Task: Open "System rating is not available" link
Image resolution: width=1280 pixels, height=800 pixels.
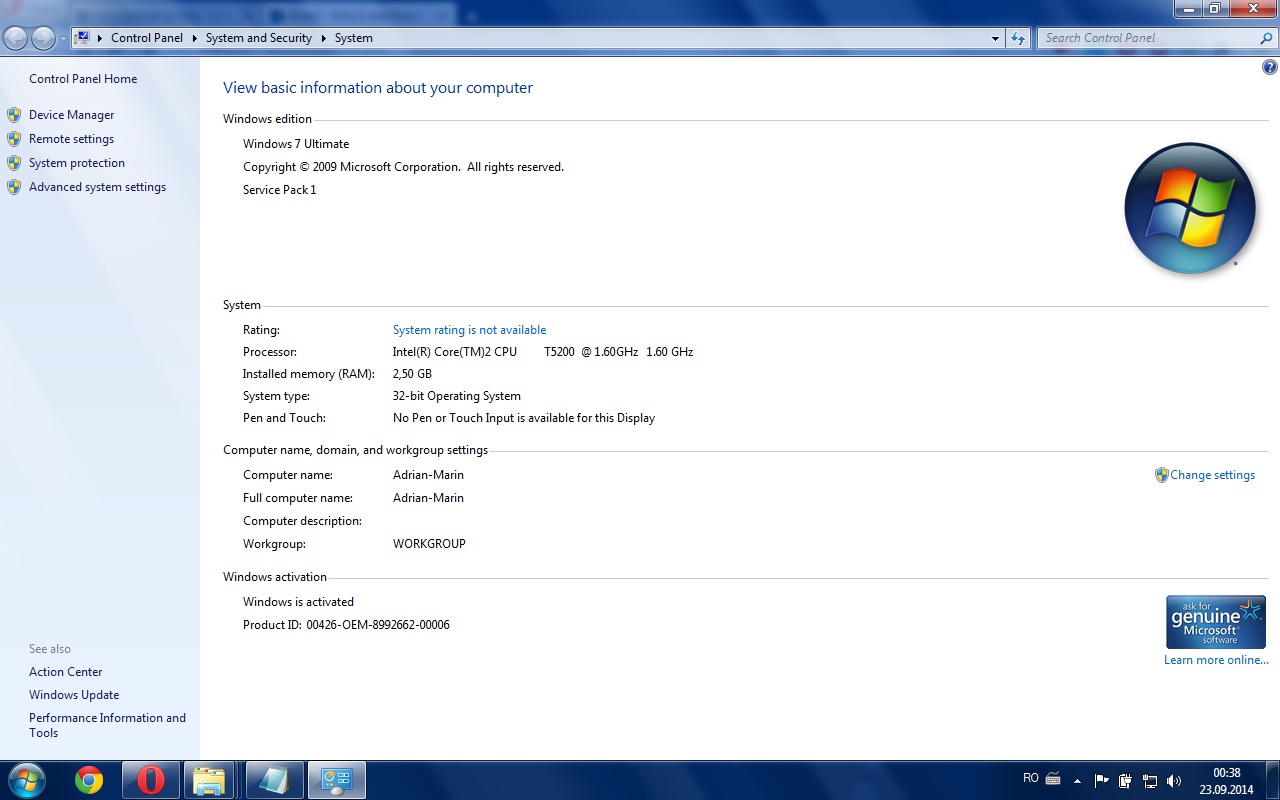Action: (469, 330)
